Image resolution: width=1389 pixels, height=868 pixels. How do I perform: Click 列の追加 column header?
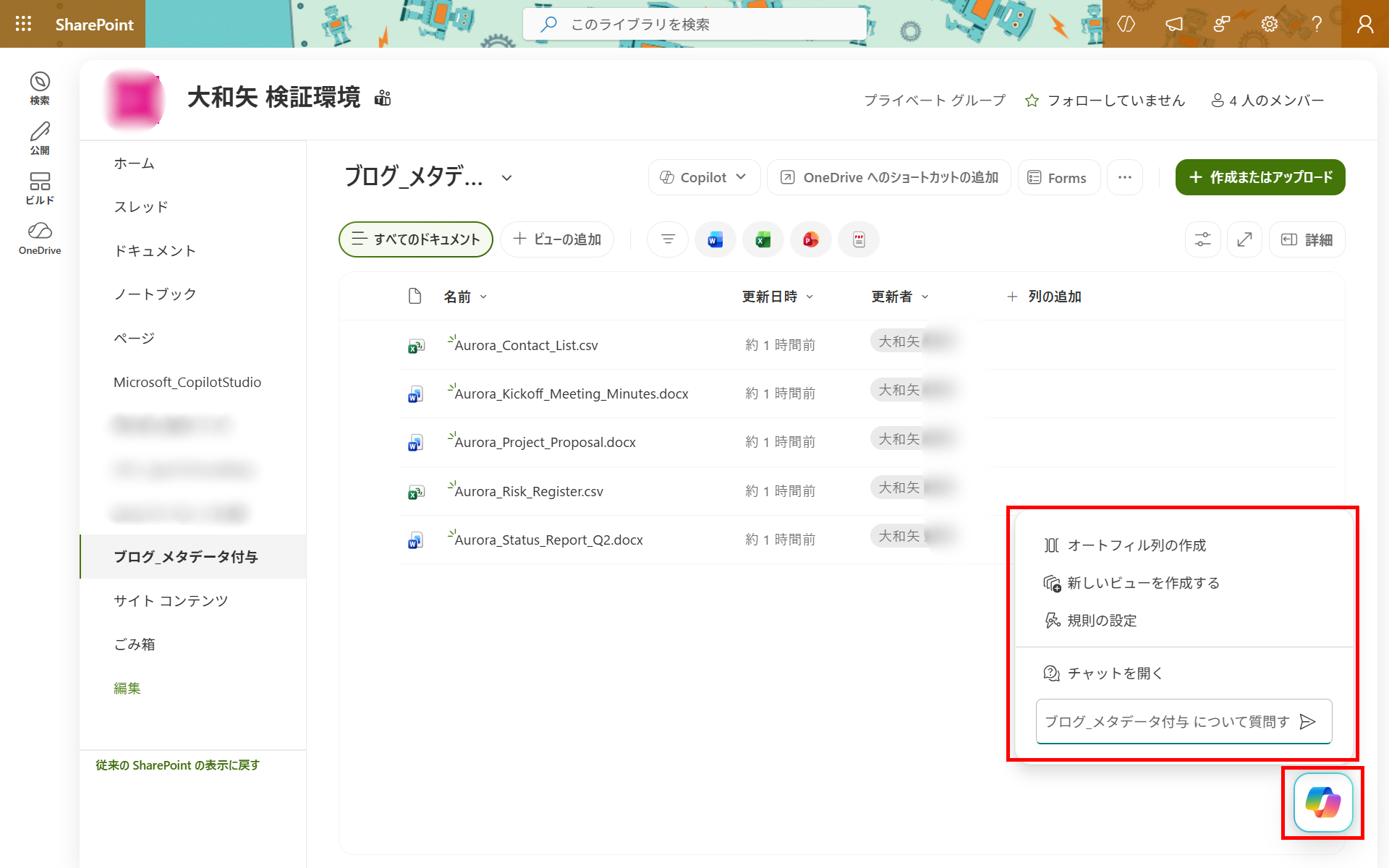coord(1044,297)
